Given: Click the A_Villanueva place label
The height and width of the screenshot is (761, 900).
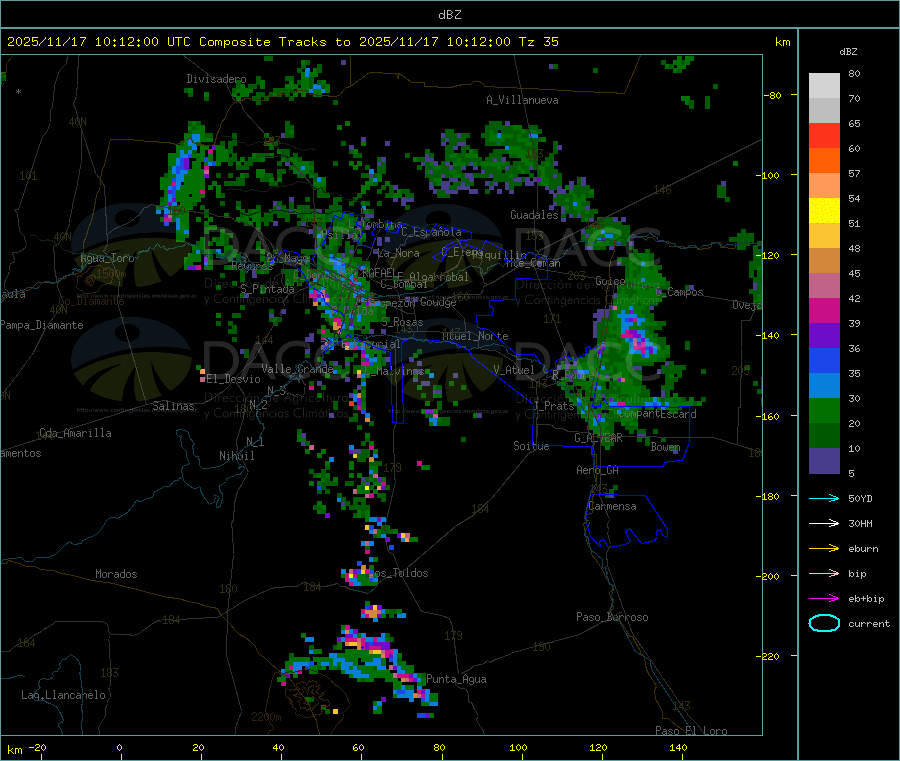Looking at the screenshot, I should [522, 100].
